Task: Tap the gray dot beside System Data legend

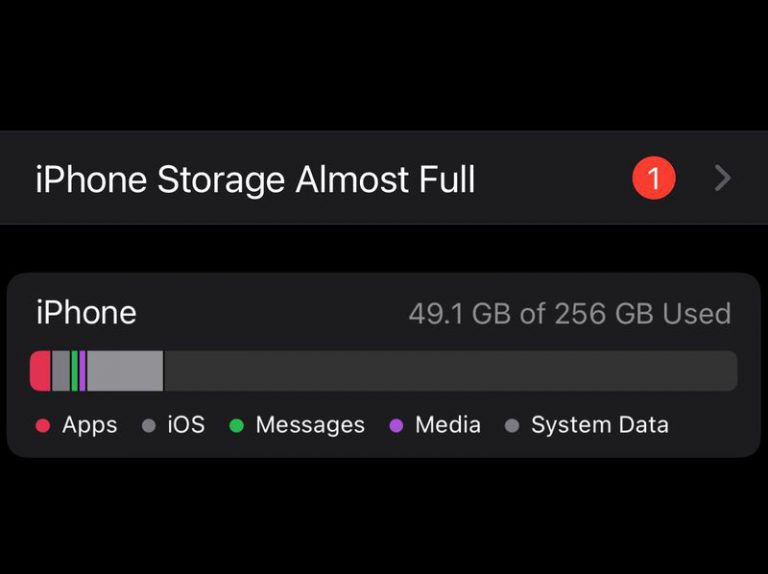Action: (512, 426)
